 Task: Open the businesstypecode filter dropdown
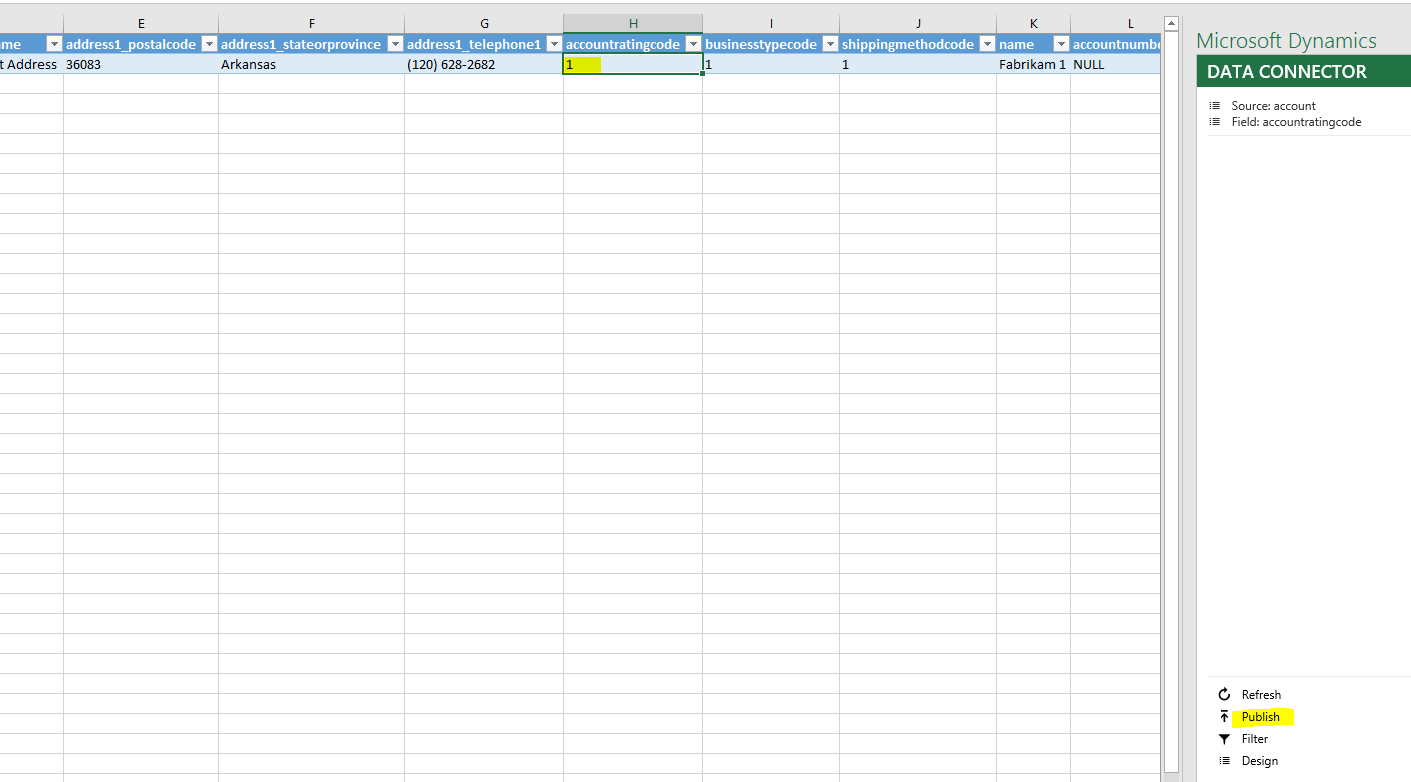(830, 44)
